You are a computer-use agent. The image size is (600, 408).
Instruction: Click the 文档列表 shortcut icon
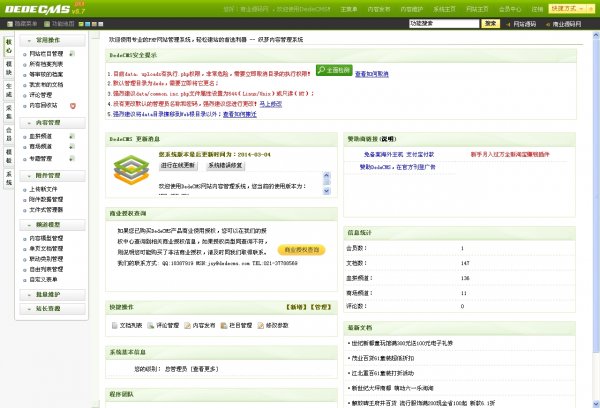(x=114, y=325)
